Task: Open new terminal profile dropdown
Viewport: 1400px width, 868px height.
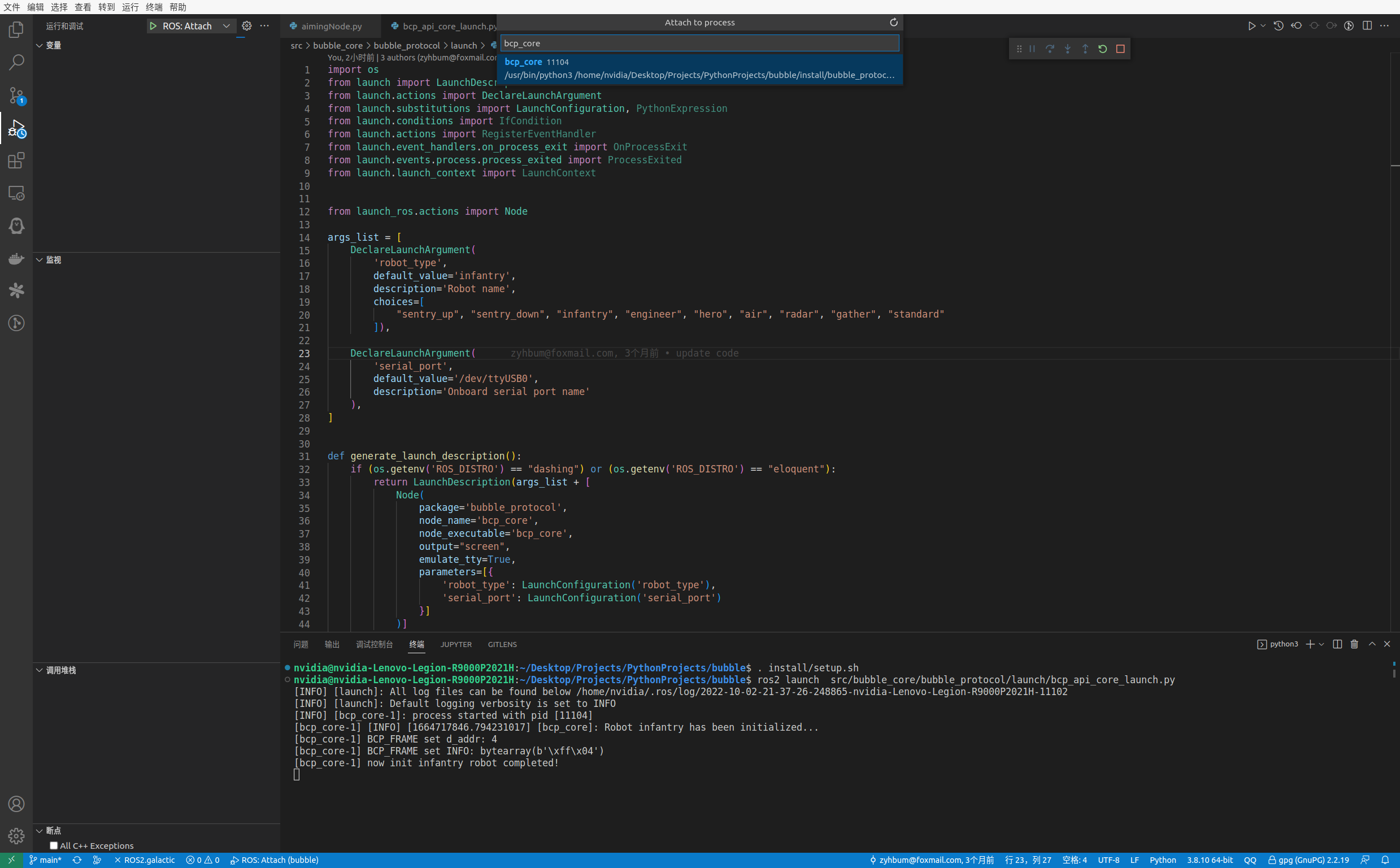Action: point(1321,644)
